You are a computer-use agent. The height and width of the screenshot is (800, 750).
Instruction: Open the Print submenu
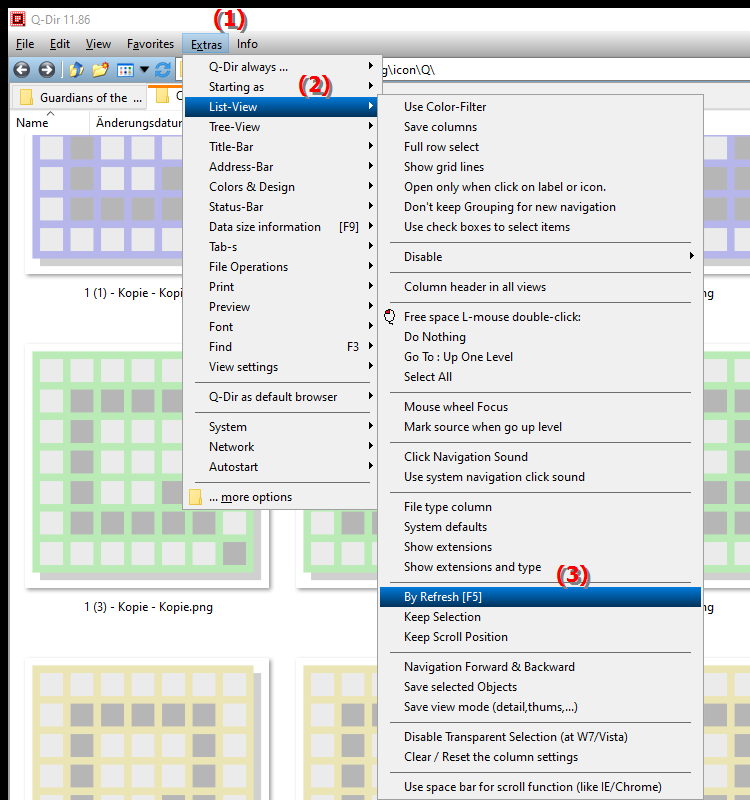coord(282,287)
